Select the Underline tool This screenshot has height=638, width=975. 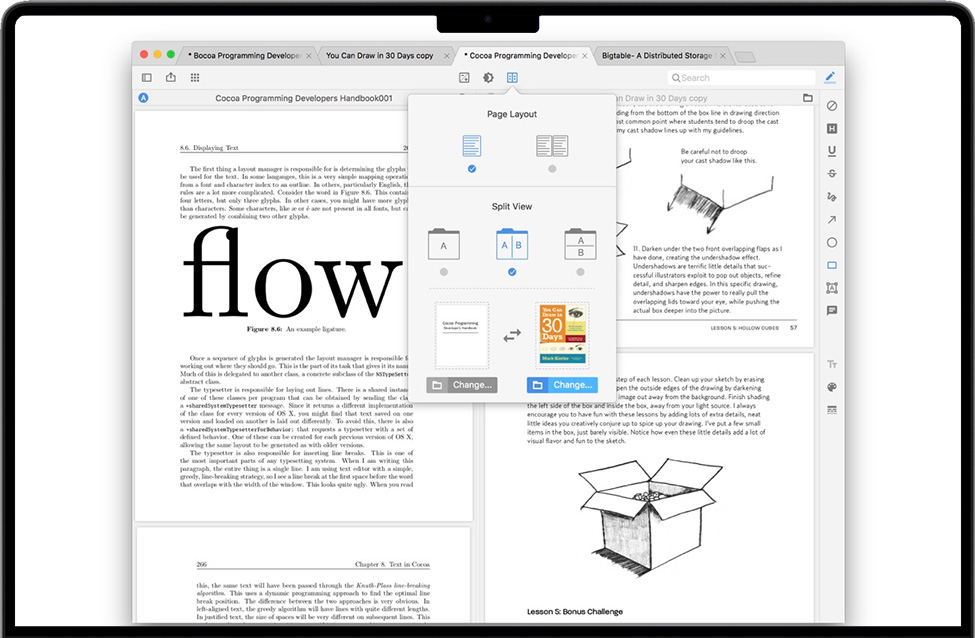(832, 151)
